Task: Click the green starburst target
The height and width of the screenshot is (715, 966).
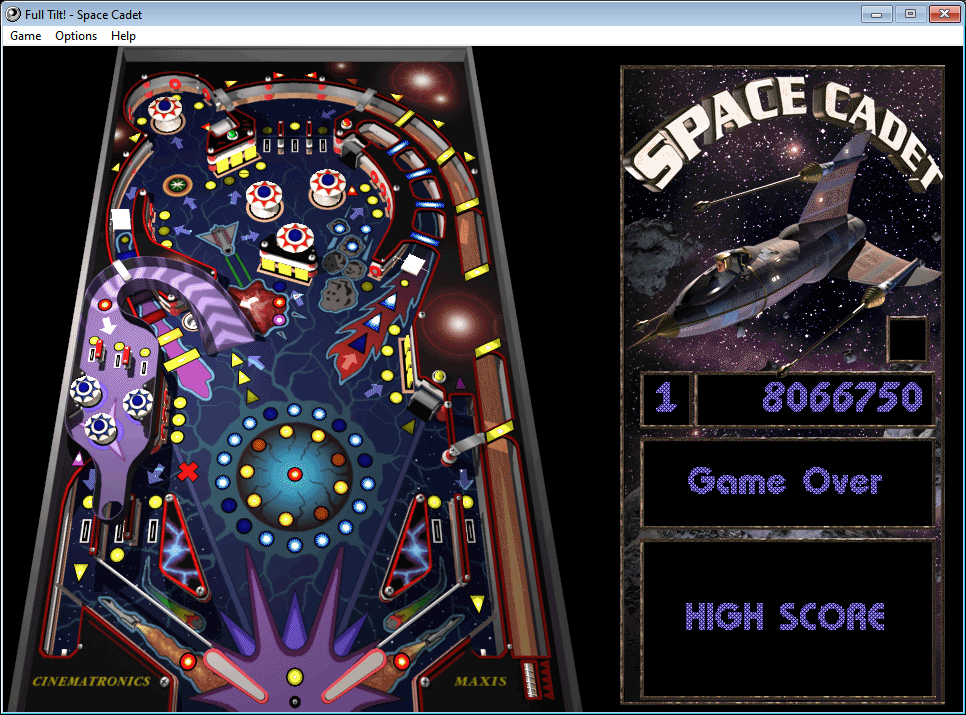Action: click(x=177, y=184)
